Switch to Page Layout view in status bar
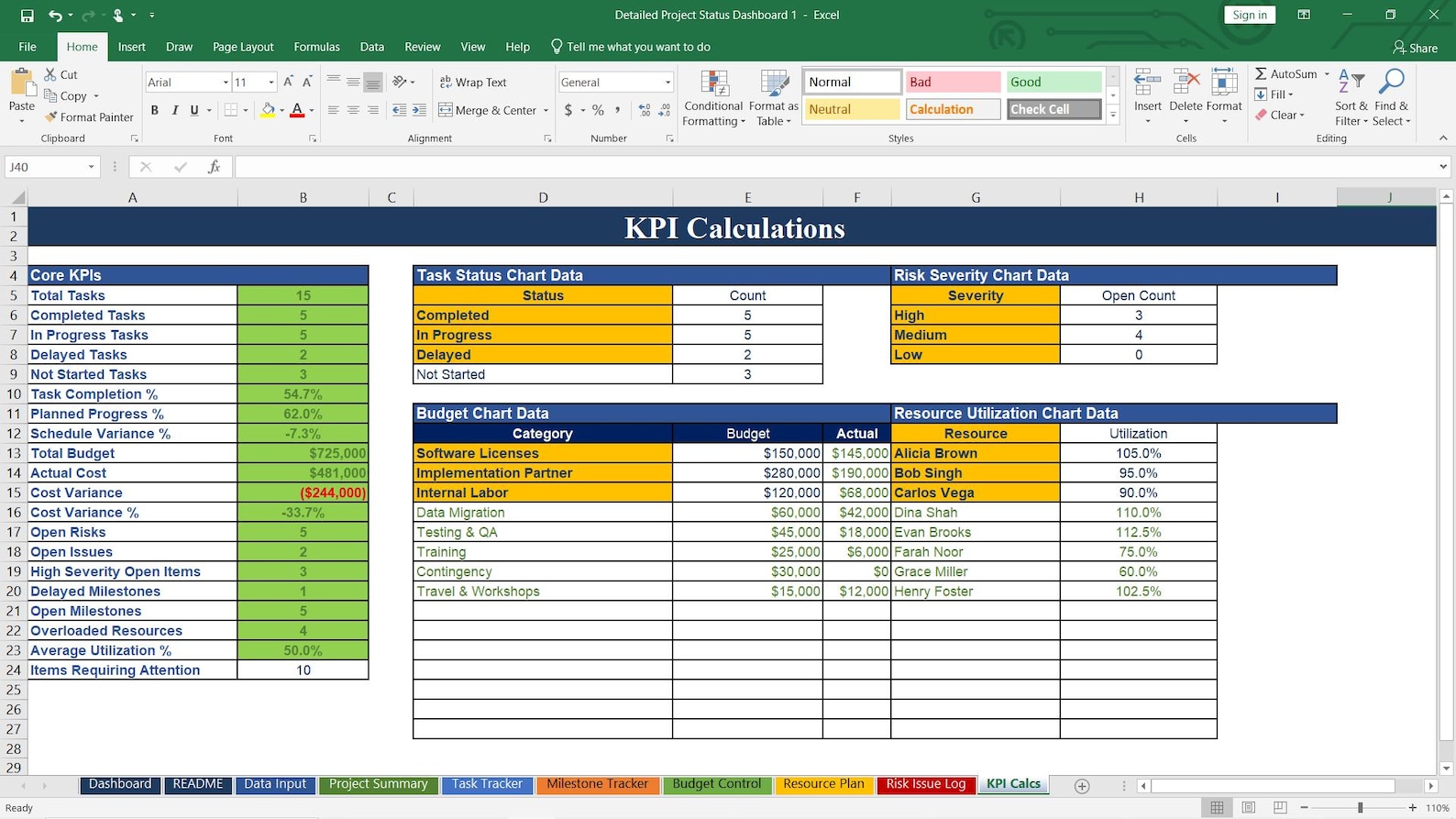Screen dimensions: 1456x819 (1249, 808)
